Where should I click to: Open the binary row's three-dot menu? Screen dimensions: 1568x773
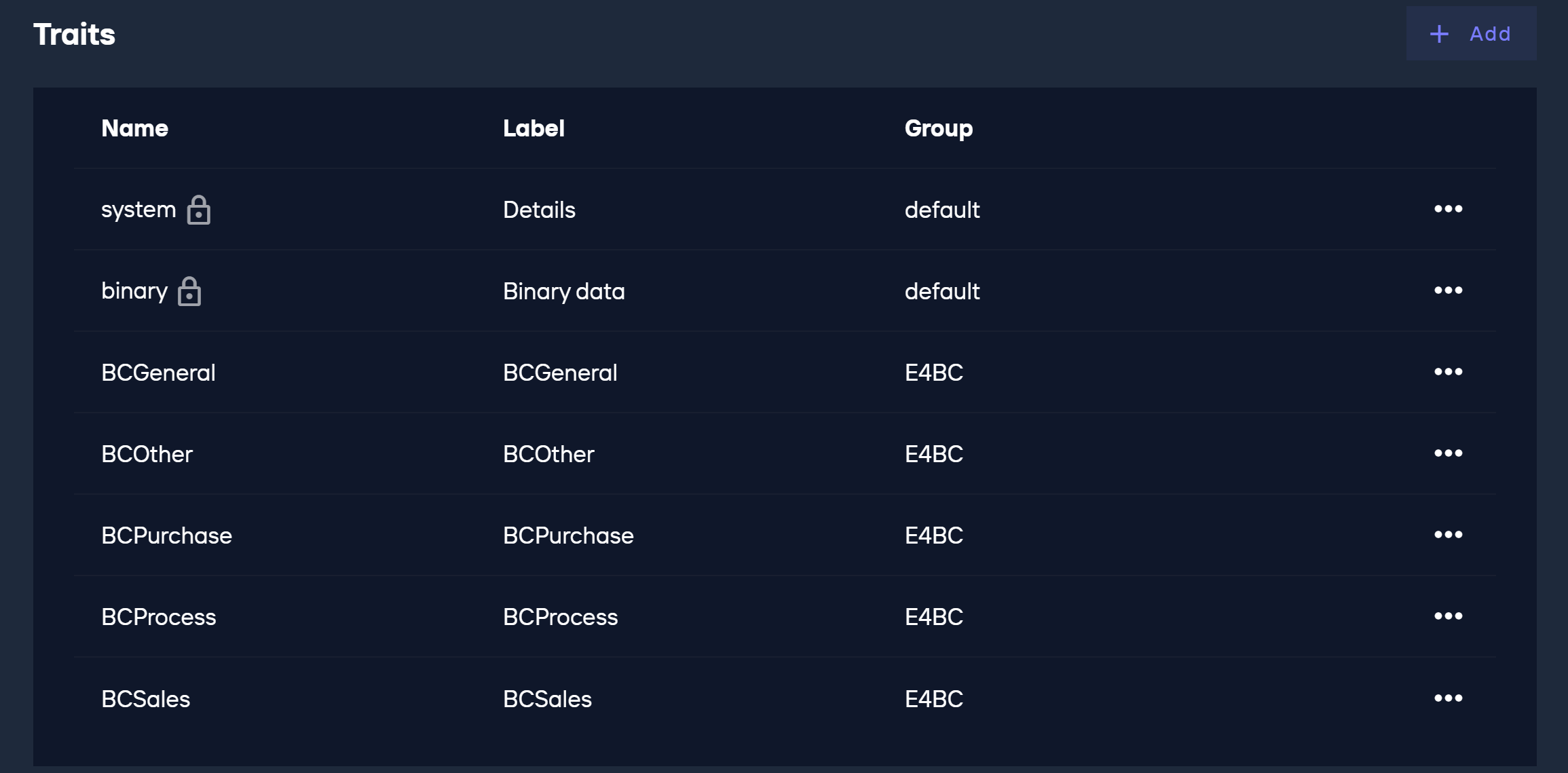point(1448,290)
